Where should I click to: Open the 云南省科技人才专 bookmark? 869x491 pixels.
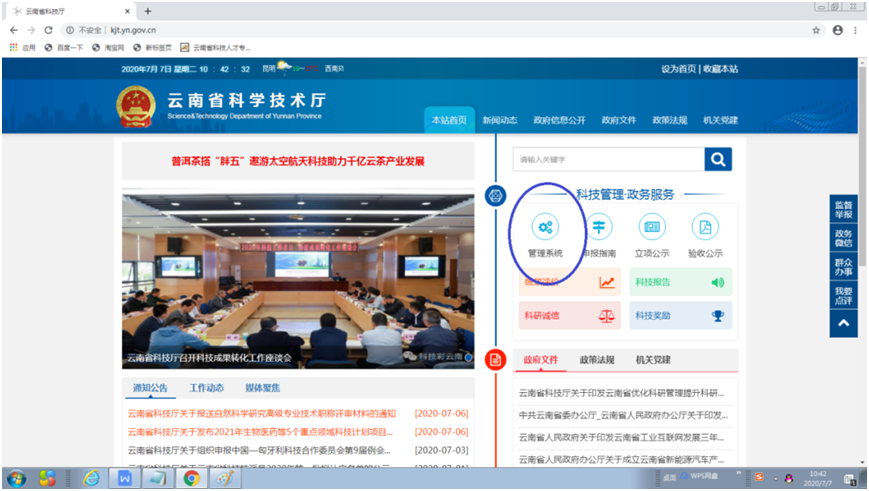[x=216, y=48]
